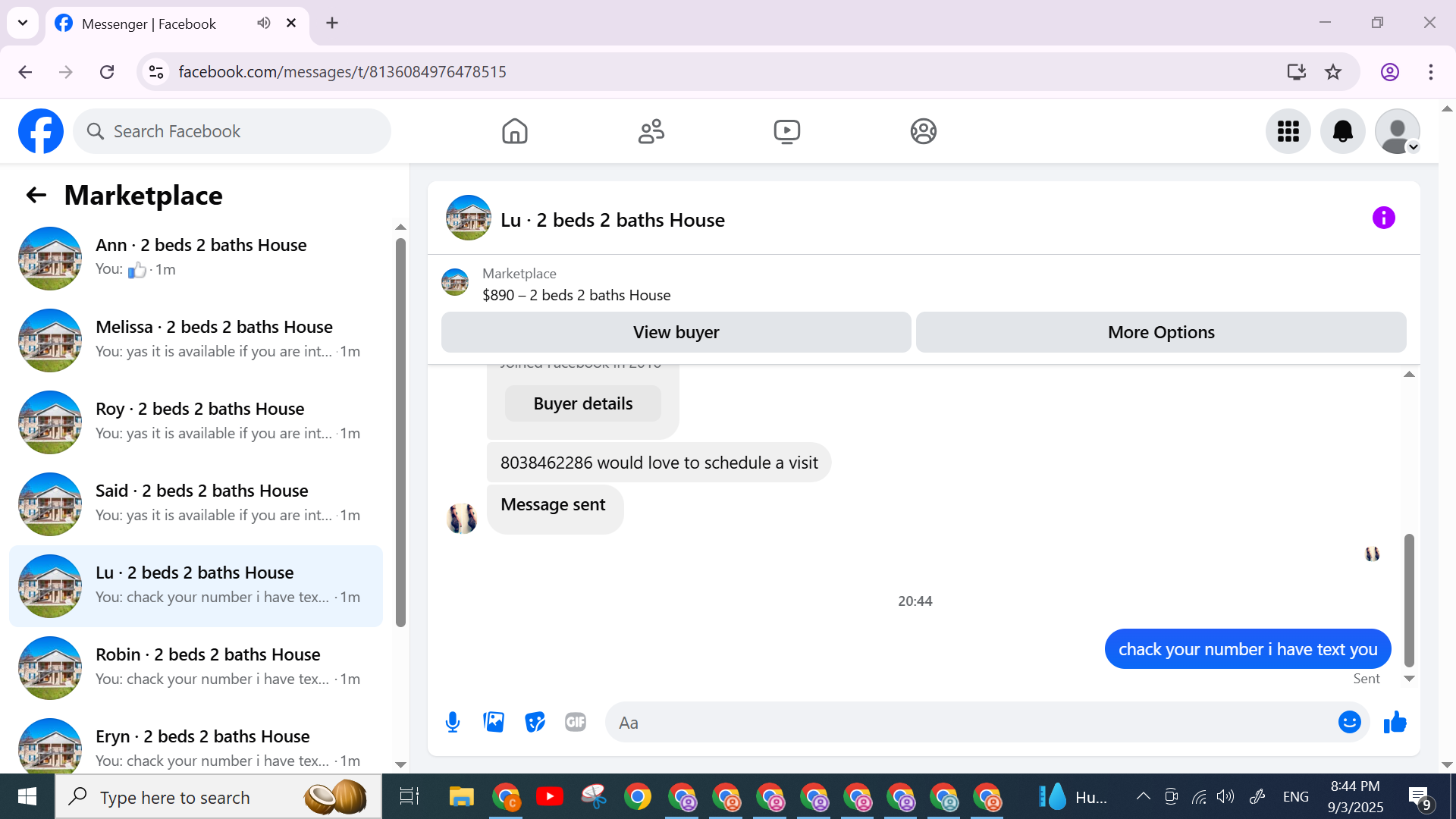Choose a GIF icon
The width and height of the screenshot is (1456, 819).
pyautogui.click(x=576, y=723)
